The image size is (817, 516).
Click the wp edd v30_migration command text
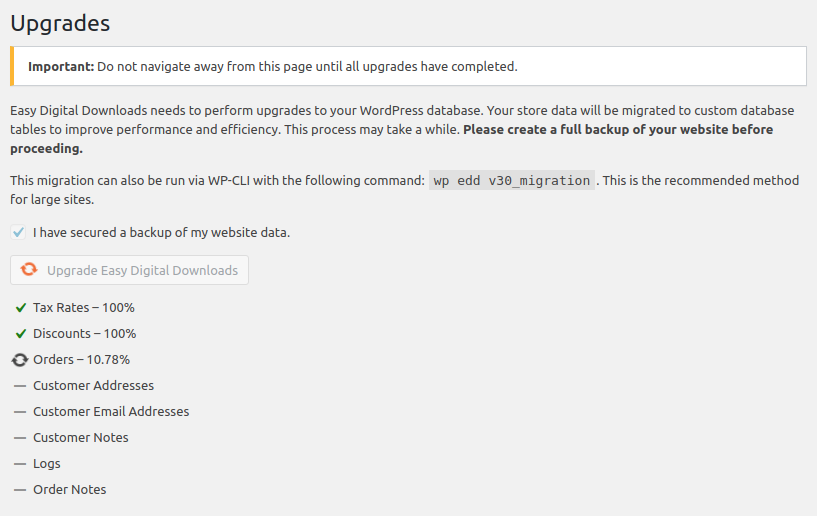pyautogui.click(x=511, y=181)
